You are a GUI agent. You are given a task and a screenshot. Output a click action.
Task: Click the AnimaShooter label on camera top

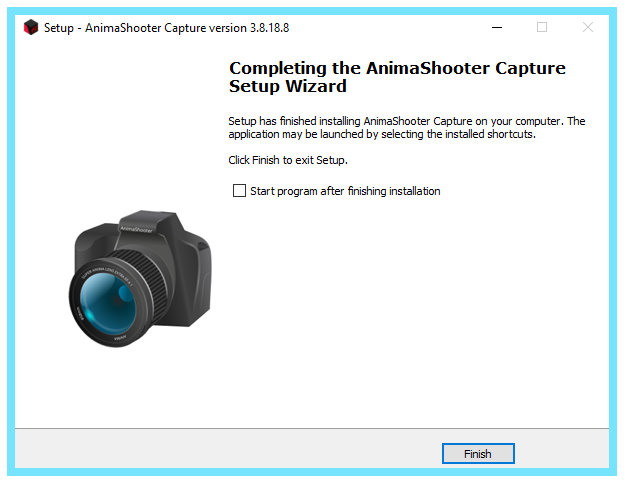click(x=136, y=230)
